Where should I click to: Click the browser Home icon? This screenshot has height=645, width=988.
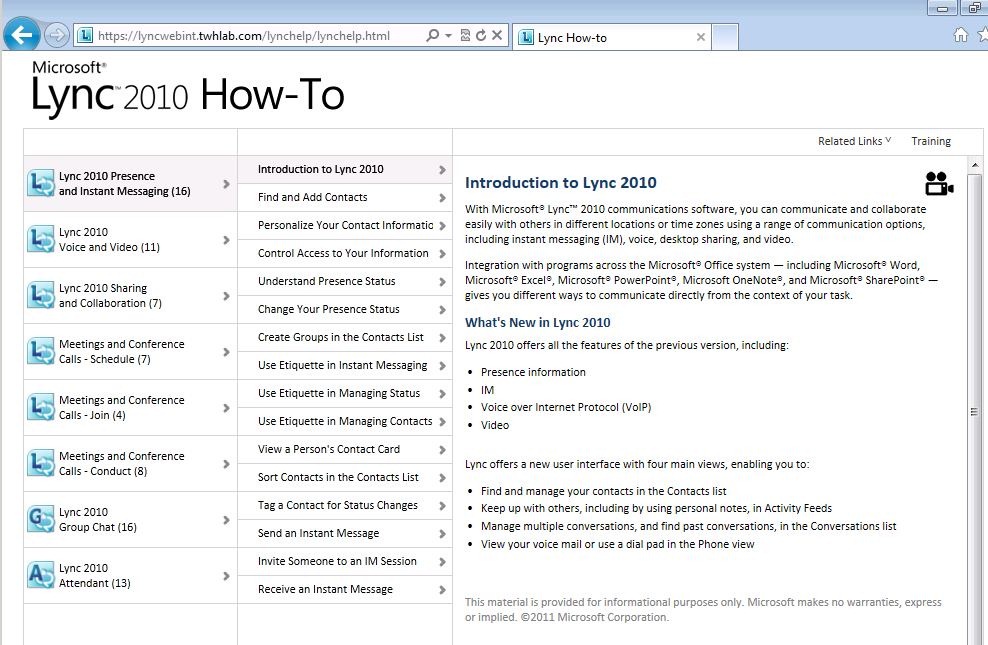coord(960,35)
